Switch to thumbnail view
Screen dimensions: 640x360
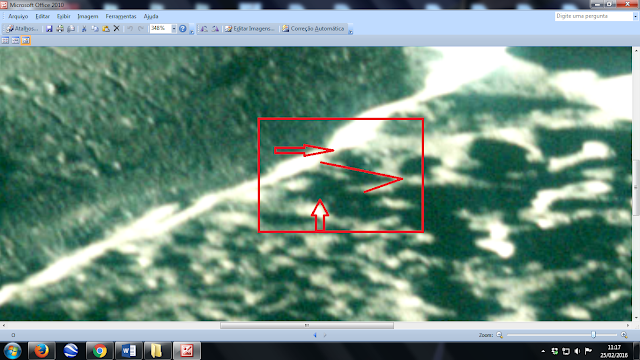[x=5, y=40]
